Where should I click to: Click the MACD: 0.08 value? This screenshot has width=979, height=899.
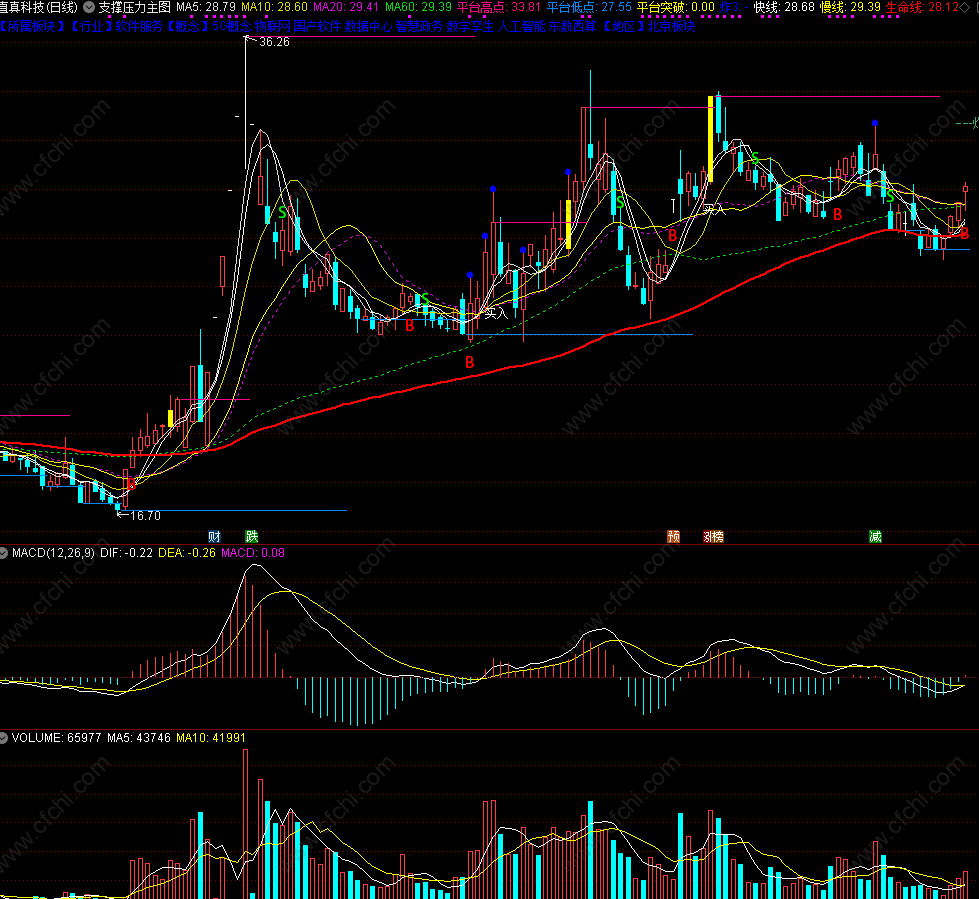(253, 553)
